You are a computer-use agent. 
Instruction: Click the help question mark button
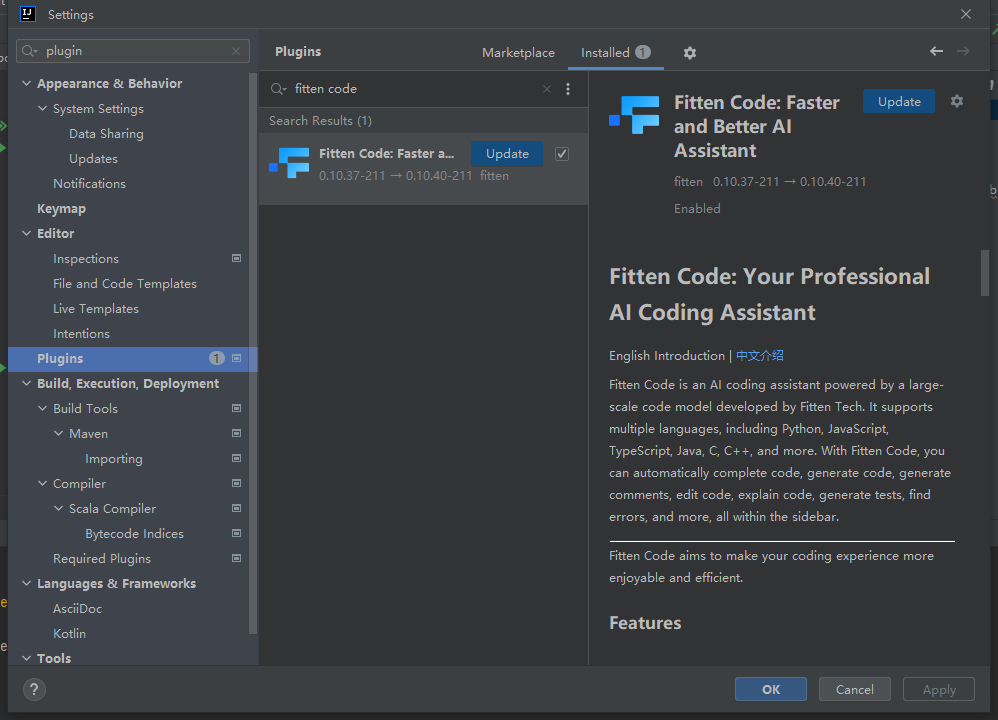[x=34, y=689]
